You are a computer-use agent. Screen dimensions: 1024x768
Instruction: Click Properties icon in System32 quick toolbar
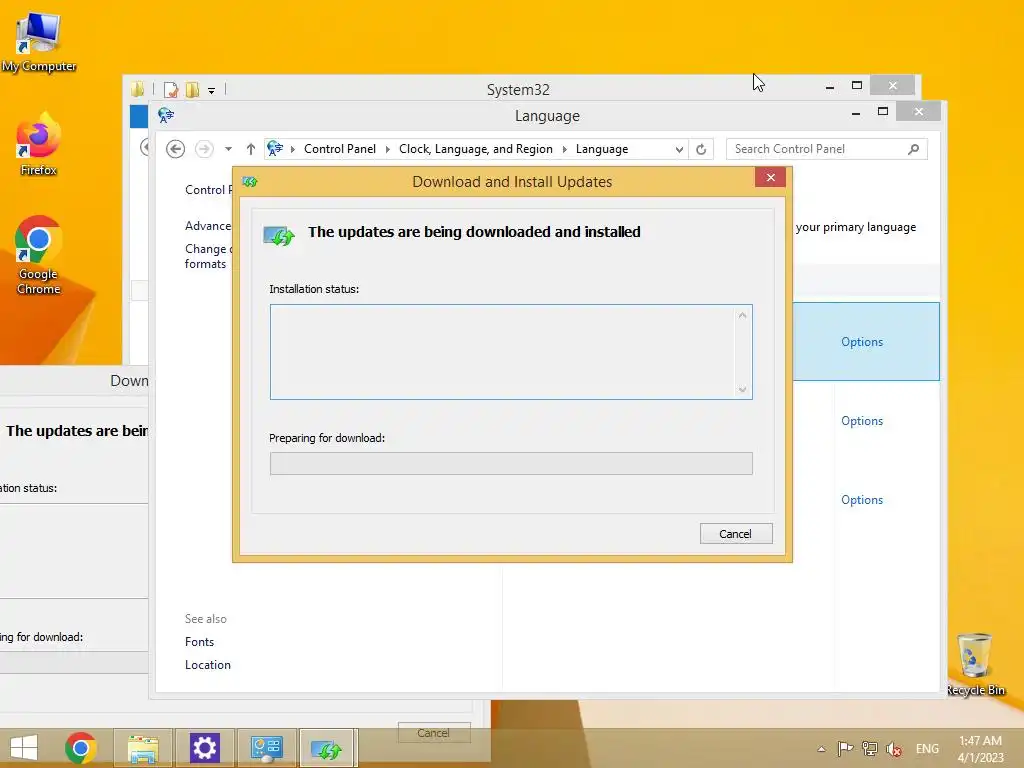(171, 89)
